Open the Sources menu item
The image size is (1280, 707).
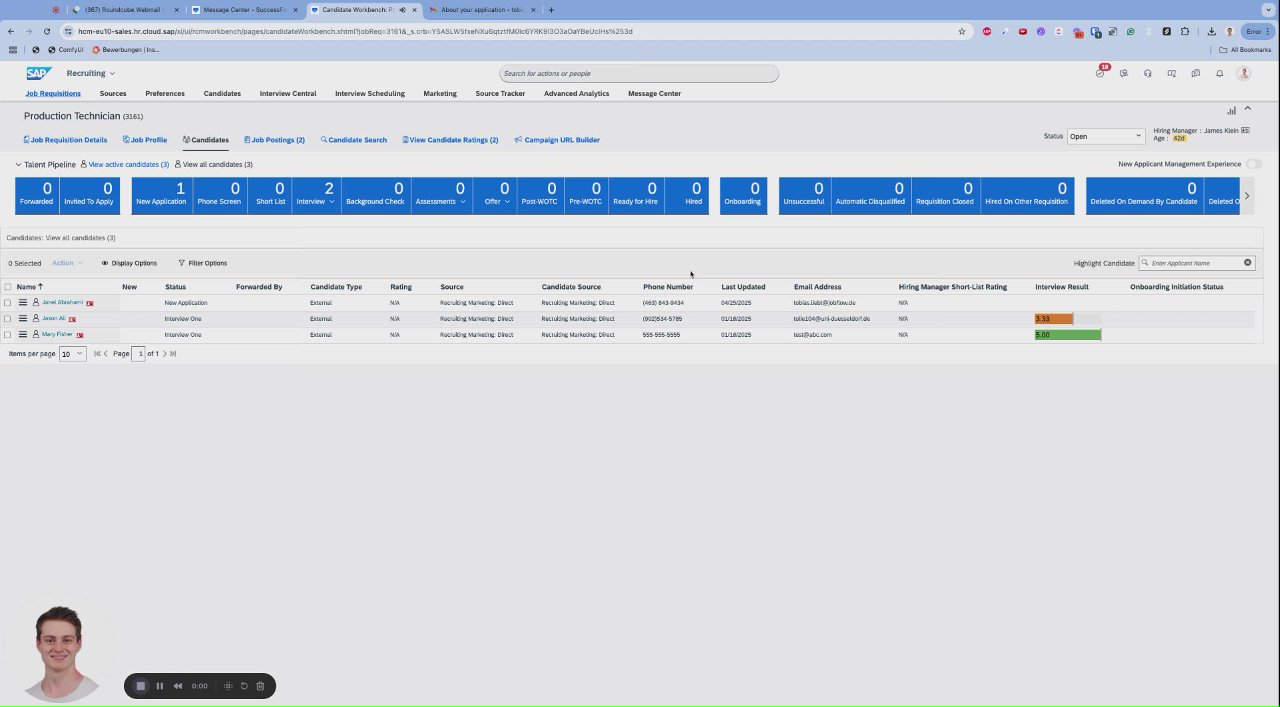pos(113,93)
